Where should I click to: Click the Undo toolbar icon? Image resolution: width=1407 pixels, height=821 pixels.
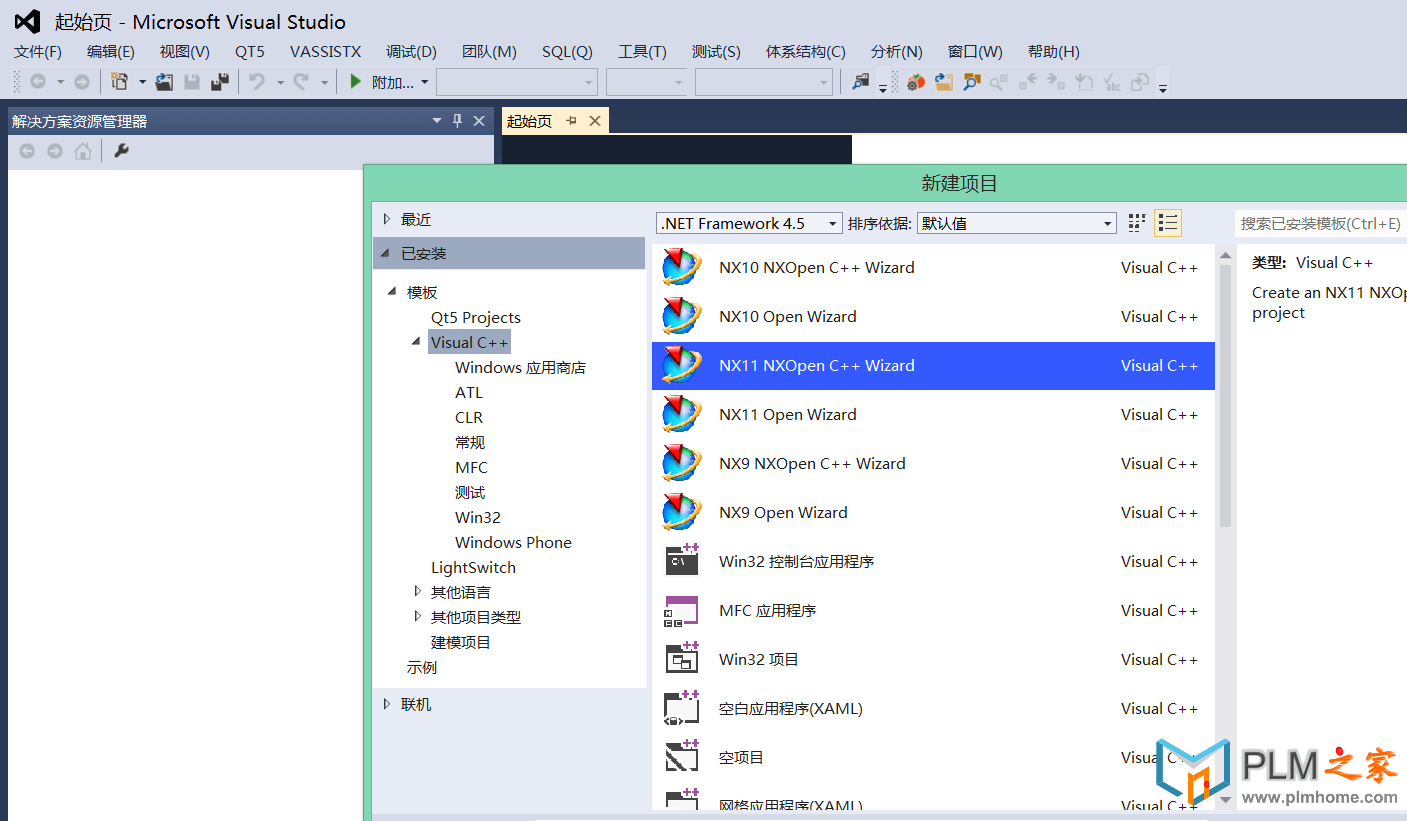(x=257, y=82)
